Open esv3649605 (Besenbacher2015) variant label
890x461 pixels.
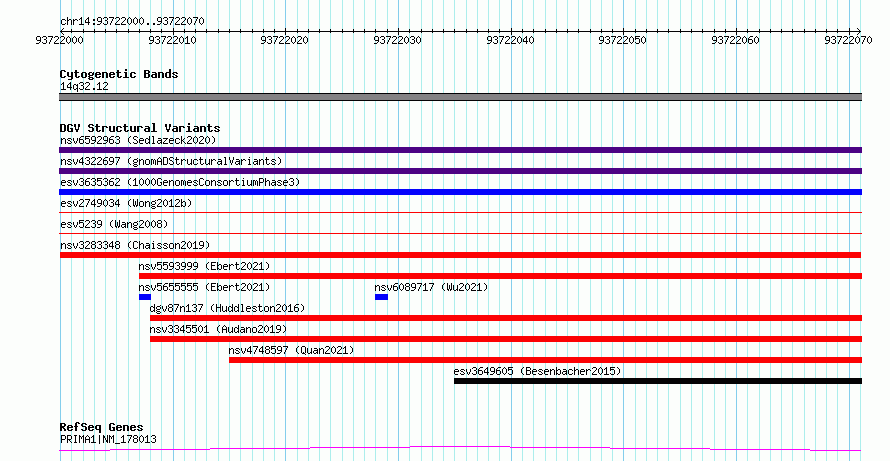click(537, 371)
